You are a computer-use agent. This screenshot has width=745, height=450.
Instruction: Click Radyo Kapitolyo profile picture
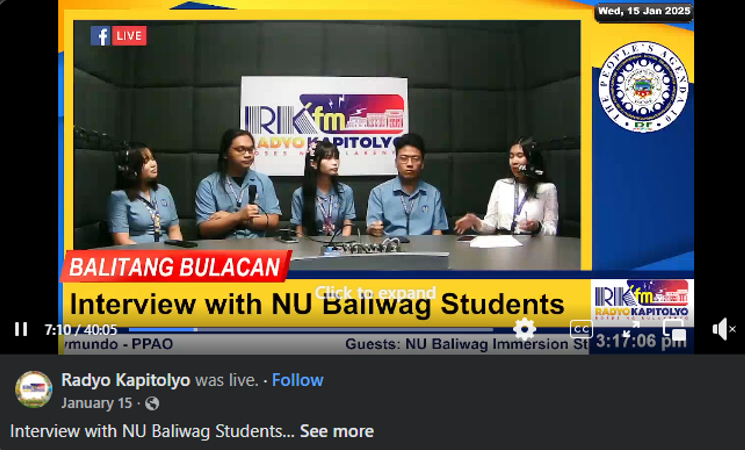click(x=33, y=390)
